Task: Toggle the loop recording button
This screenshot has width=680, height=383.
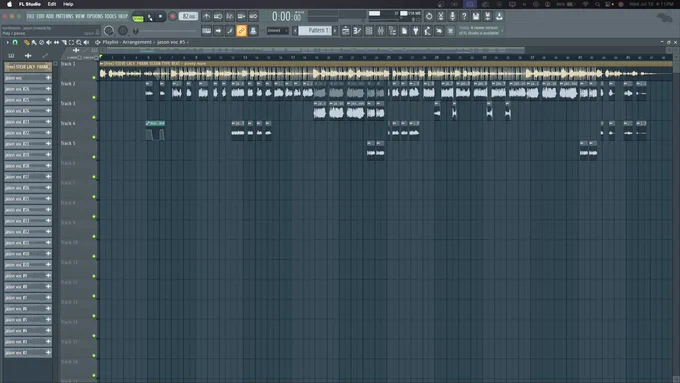Action: point(253,16)
